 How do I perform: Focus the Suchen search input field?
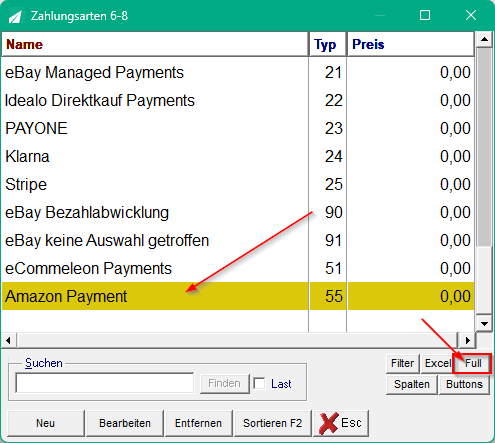[104, 383]
